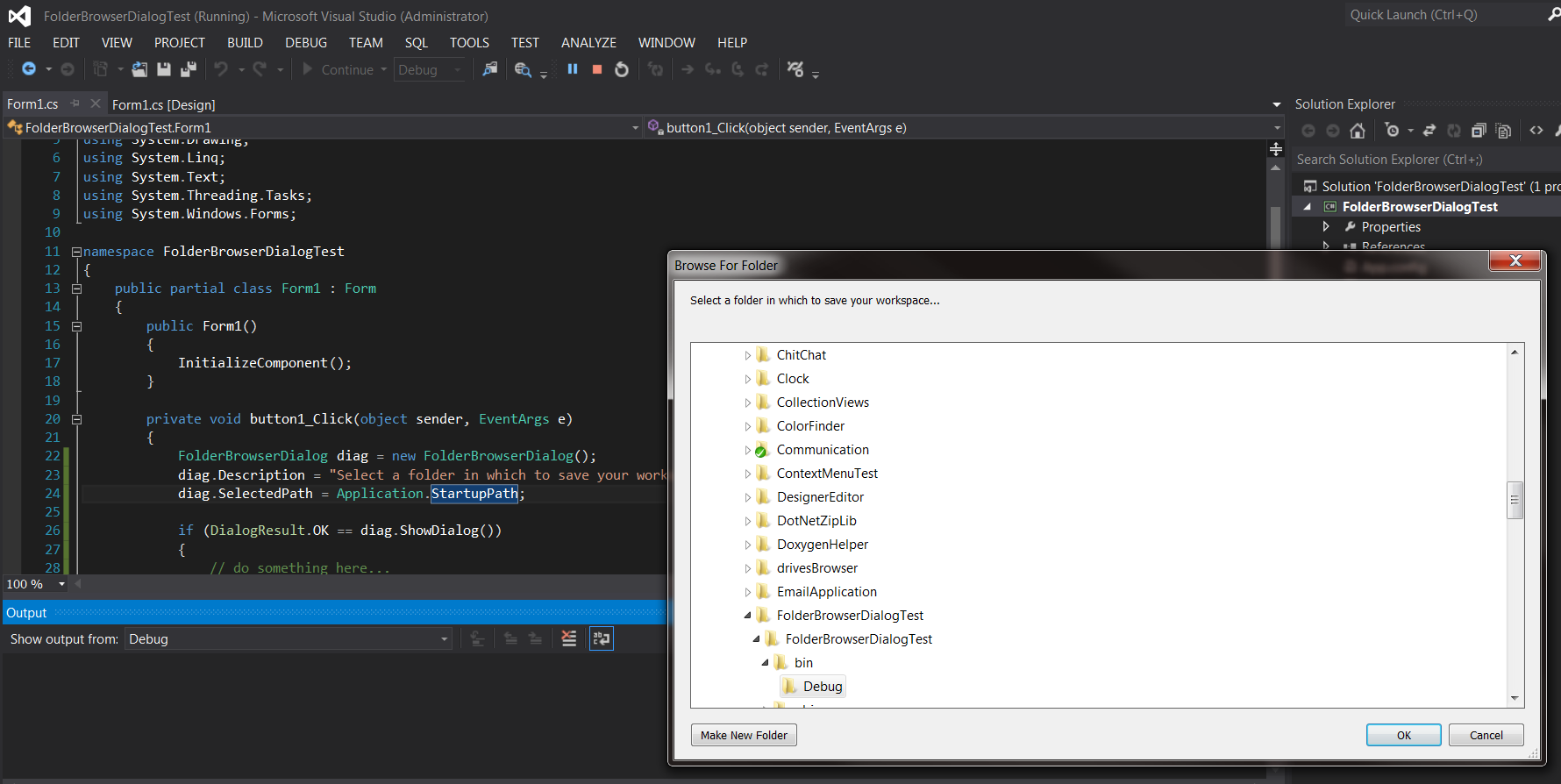This screenshot has height=784, width=1561.
Task: Toggle pin on the Form1.cs tab
Action: [x=75, y=103]
